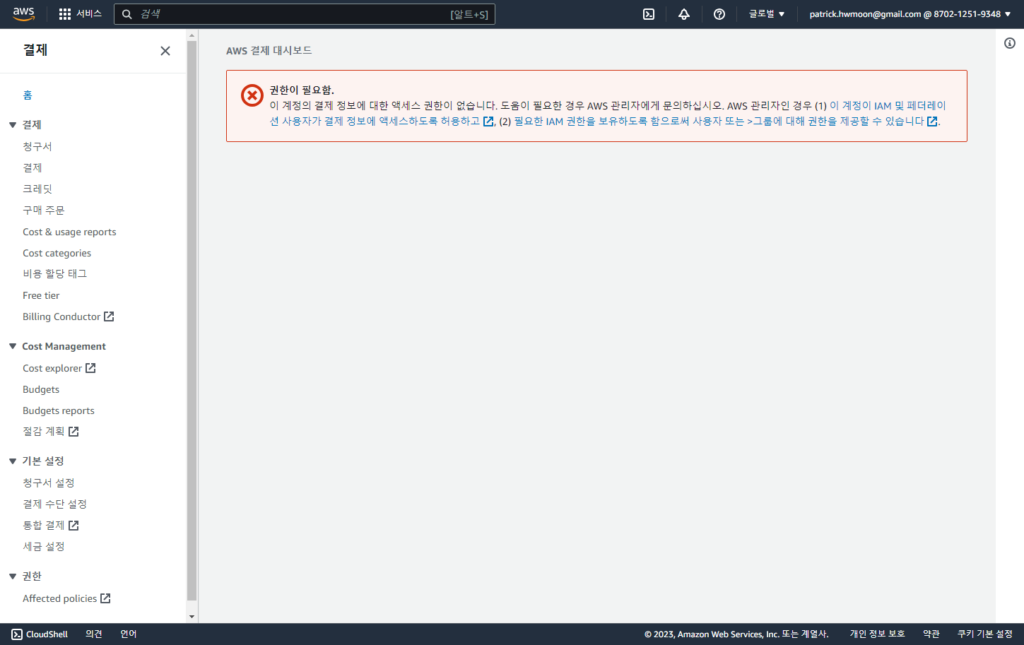Open the 필요한 IAM 권한 link
This screenshot has height=645, width=1024.
click(726, 121)
